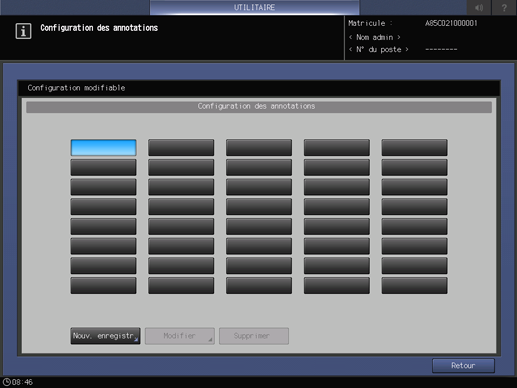Select the top-right annotation slot
This screenshot has height=388, width=517.
[414, 148]
